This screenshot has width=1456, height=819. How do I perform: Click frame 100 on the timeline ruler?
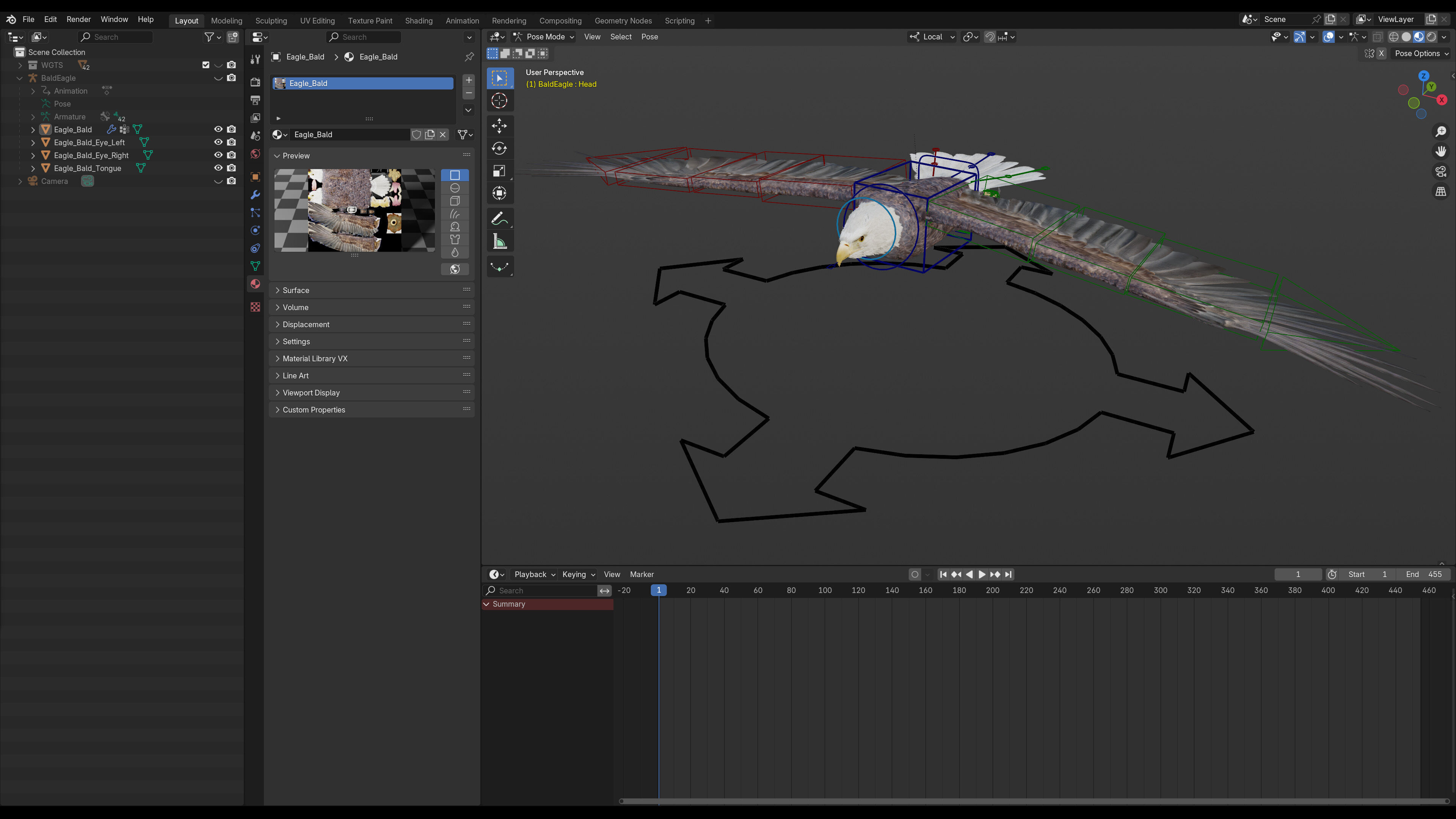825,590
